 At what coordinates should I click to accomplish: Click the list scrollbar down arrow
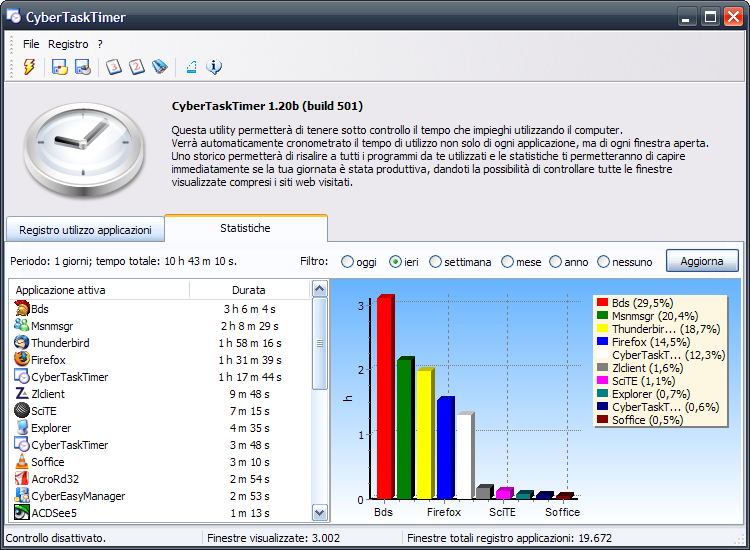tap(320, 513)
